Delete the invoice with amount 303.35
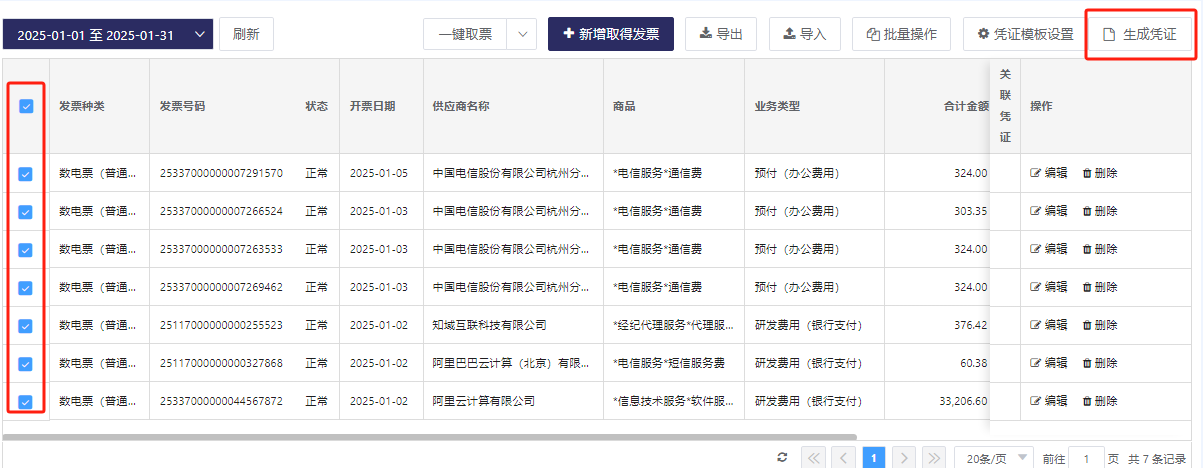 tap(1100, 211)
